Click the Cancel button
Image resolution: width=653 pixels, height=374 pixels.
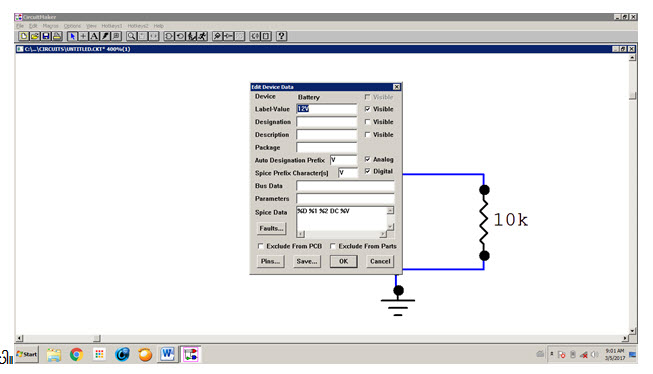pyautogui.click(x=380, y=261)
